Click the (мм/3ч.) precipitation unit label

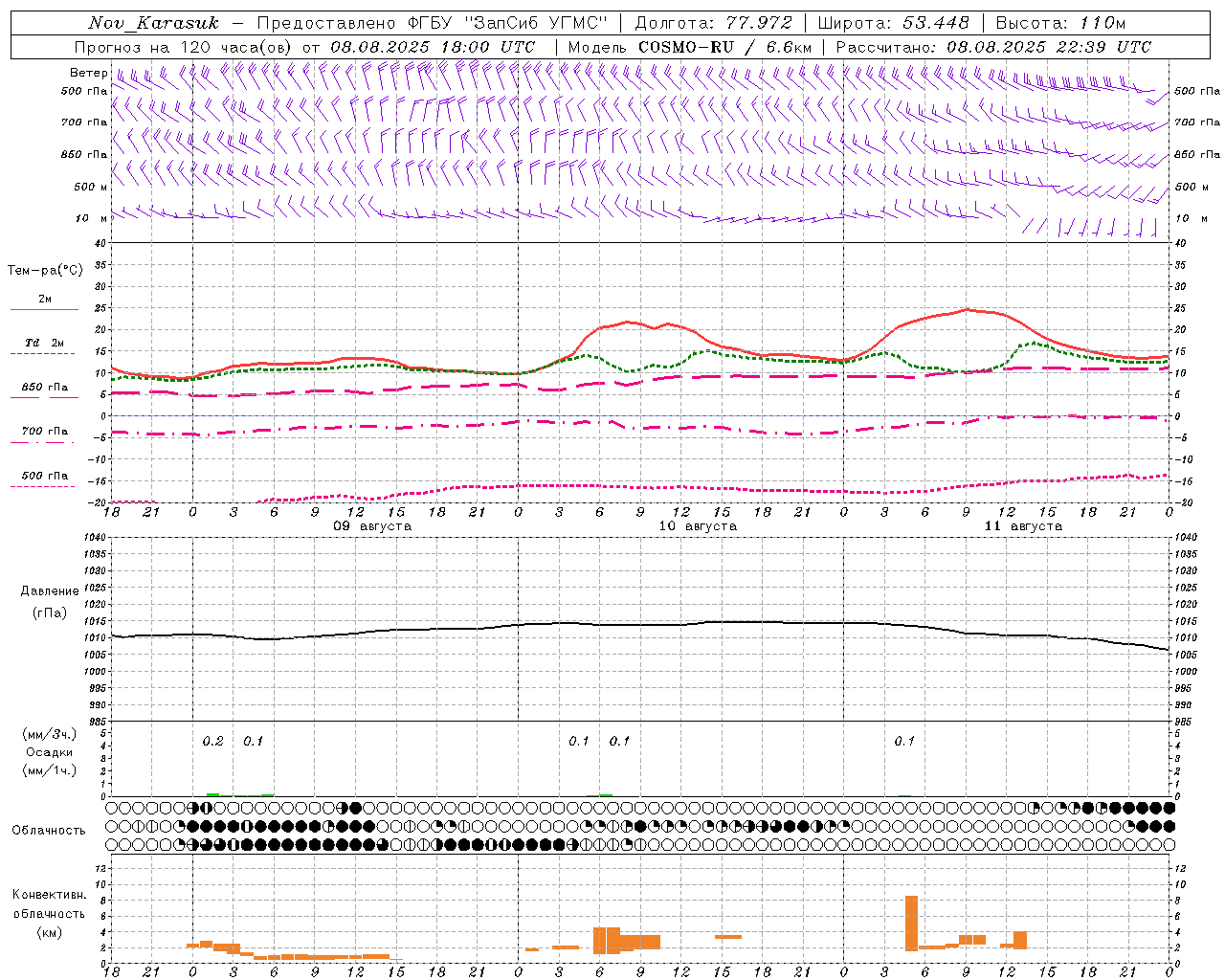pyautogui.click(x=49, y=734)
